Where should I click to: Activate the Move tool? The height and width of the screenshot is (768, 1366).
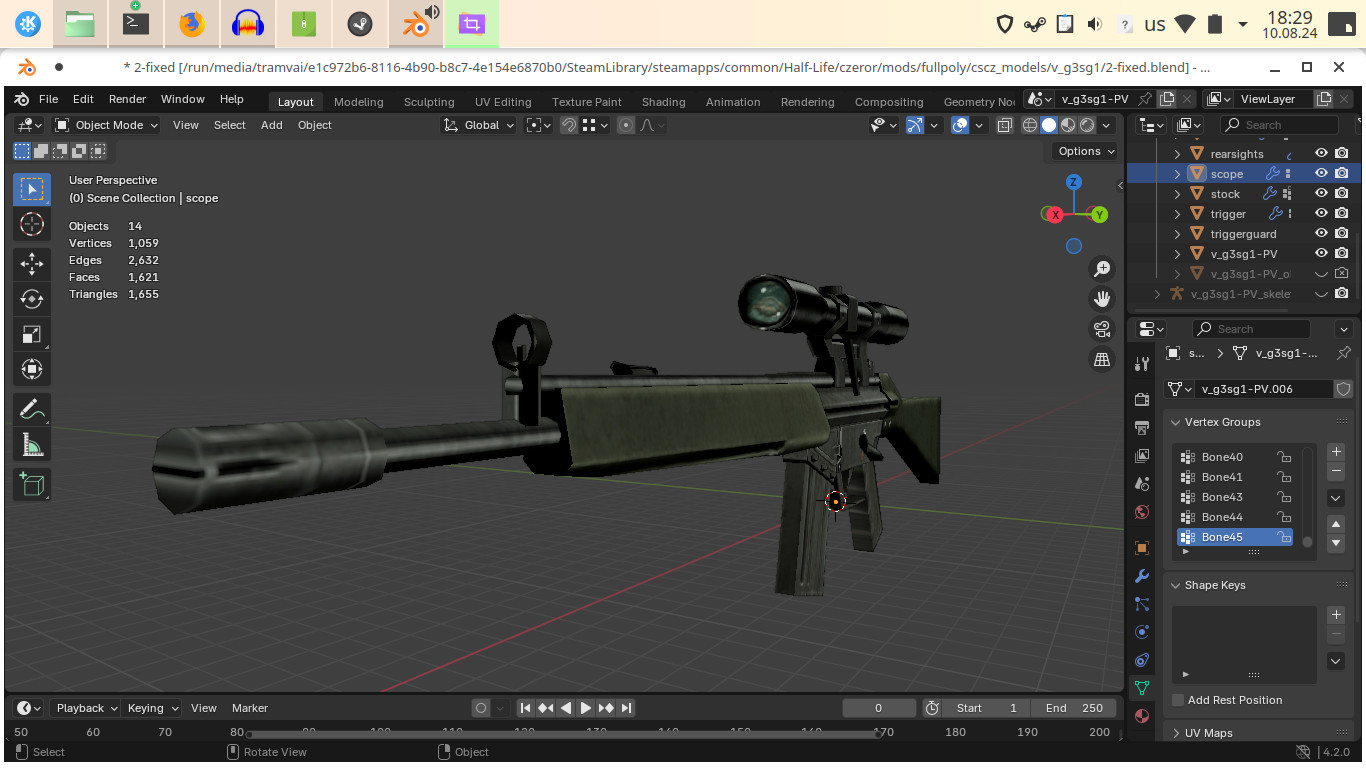pyautogui.click(x=31, y=264)
